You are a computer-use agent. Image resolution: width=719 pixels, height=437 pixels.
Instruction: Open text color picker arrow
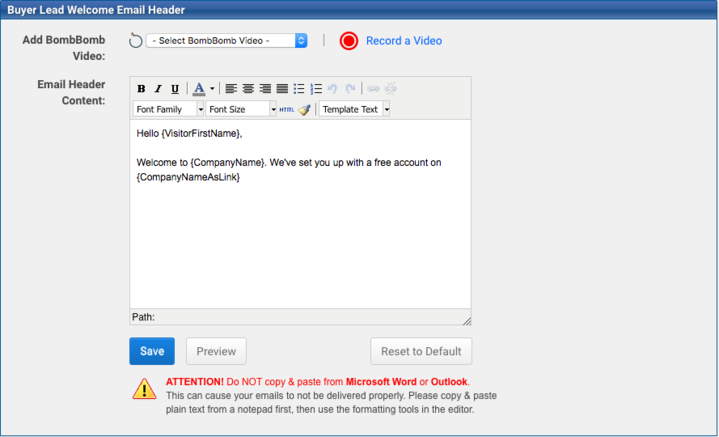(x=212, y=89)
